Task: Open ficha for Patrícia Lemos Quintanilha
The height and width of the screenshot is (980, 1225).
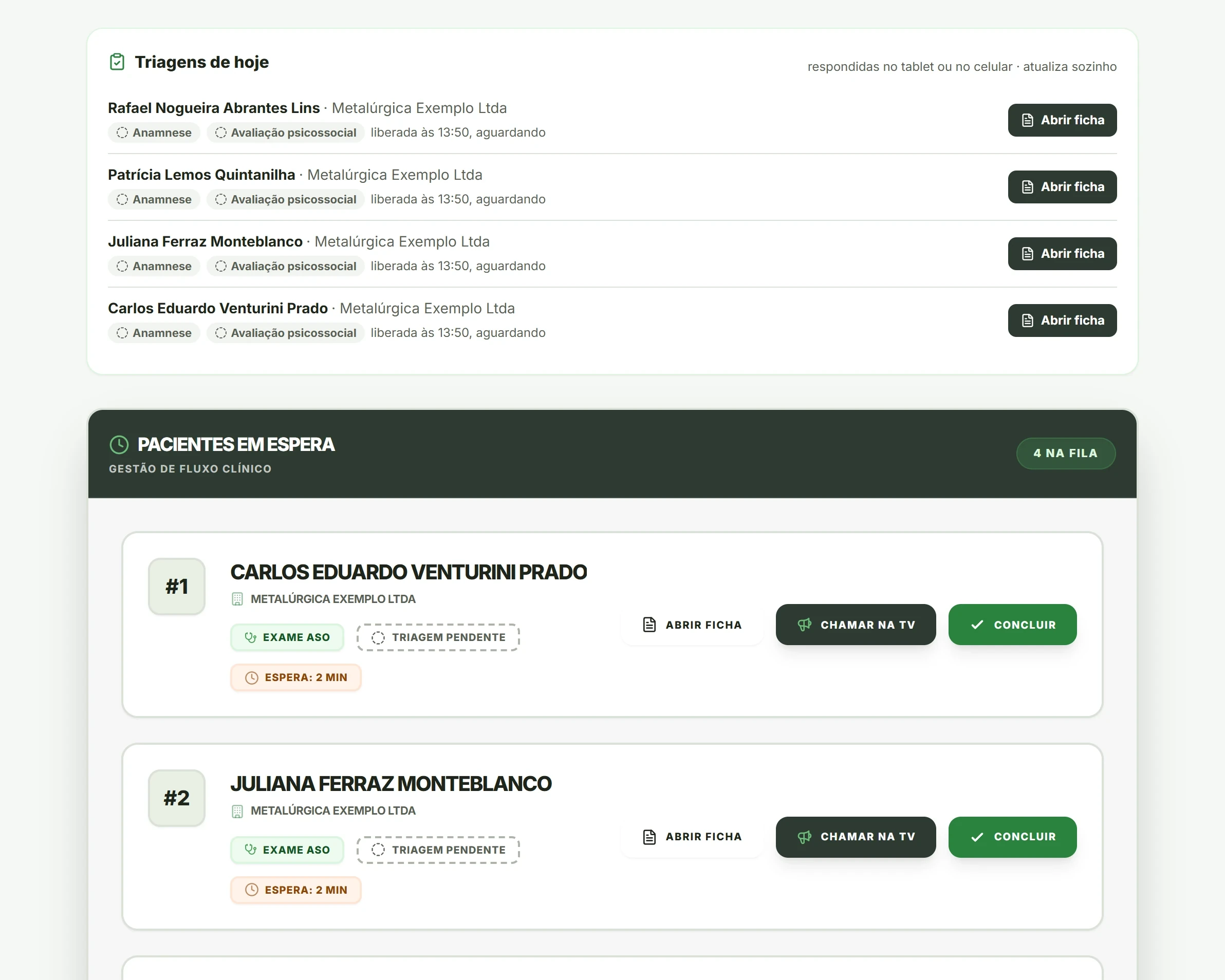Action: [1062, 187]
